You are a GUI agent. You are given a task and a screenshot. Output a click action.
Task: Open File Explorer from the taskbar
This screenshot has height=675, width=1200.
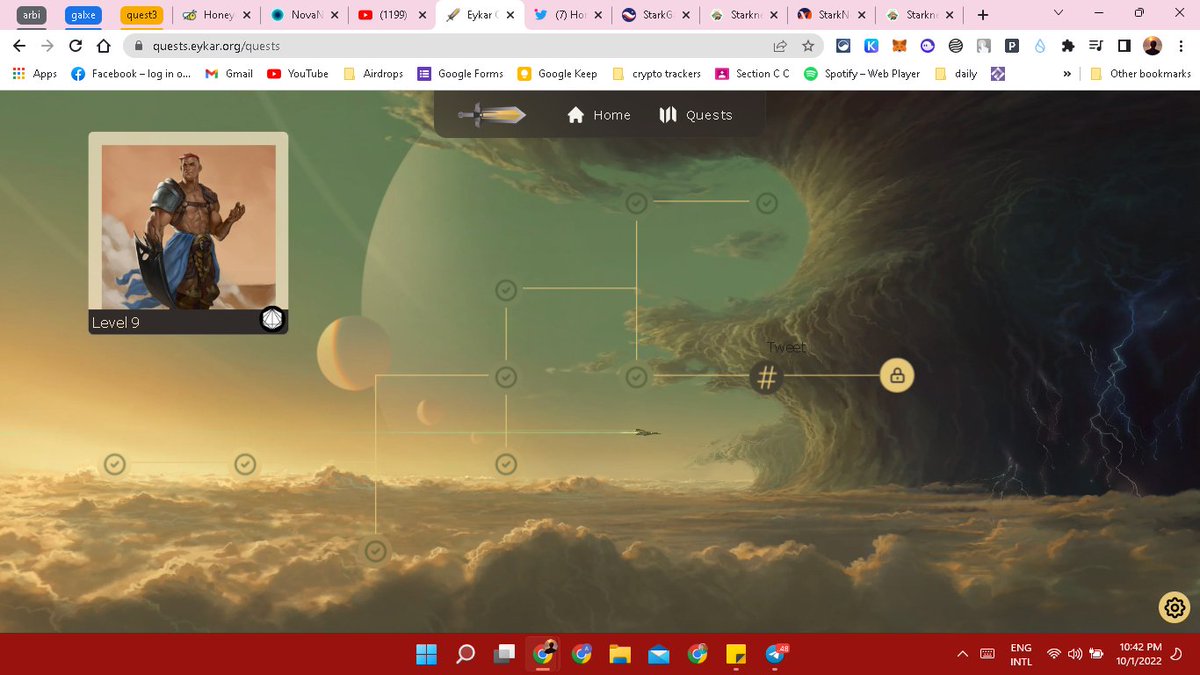click(620, 655)
